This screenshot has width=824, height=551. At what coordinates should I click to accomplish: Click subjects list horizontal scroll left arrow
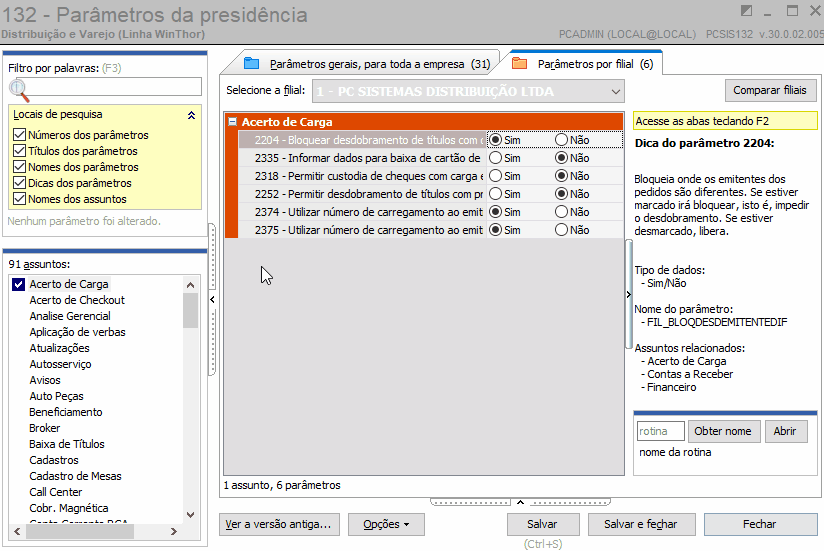pos(17,532)
